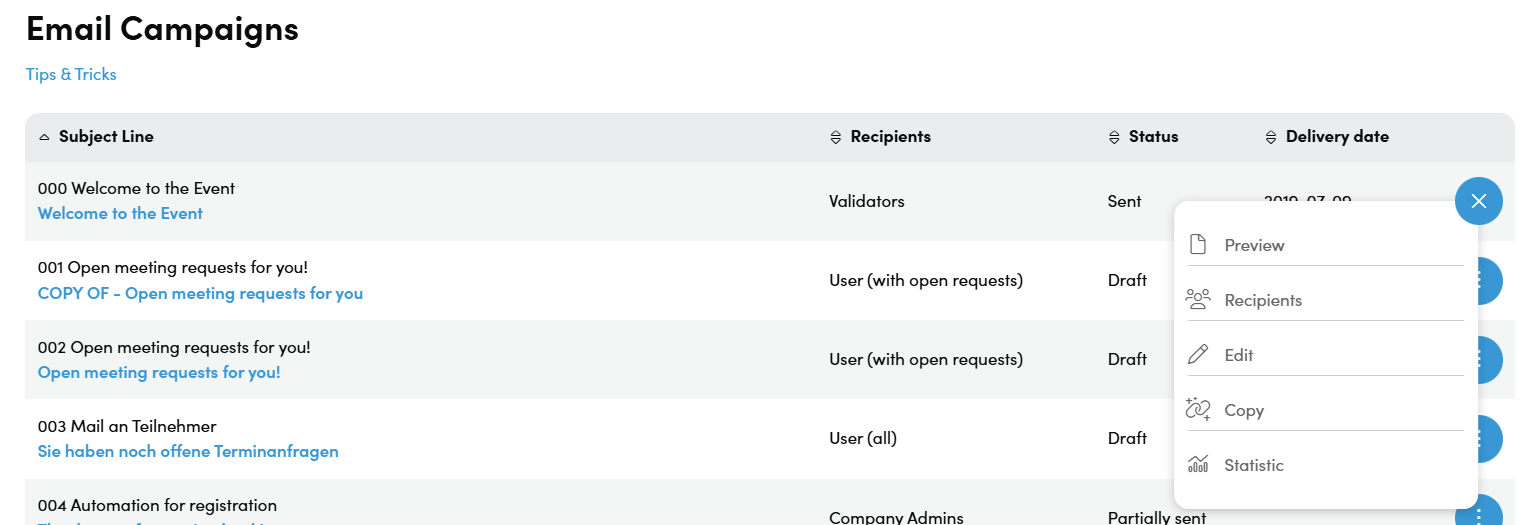The height and width of the screenshot is (525, 1536).
Task: Click the Copy link icon
Action: tap(1198, 408)
